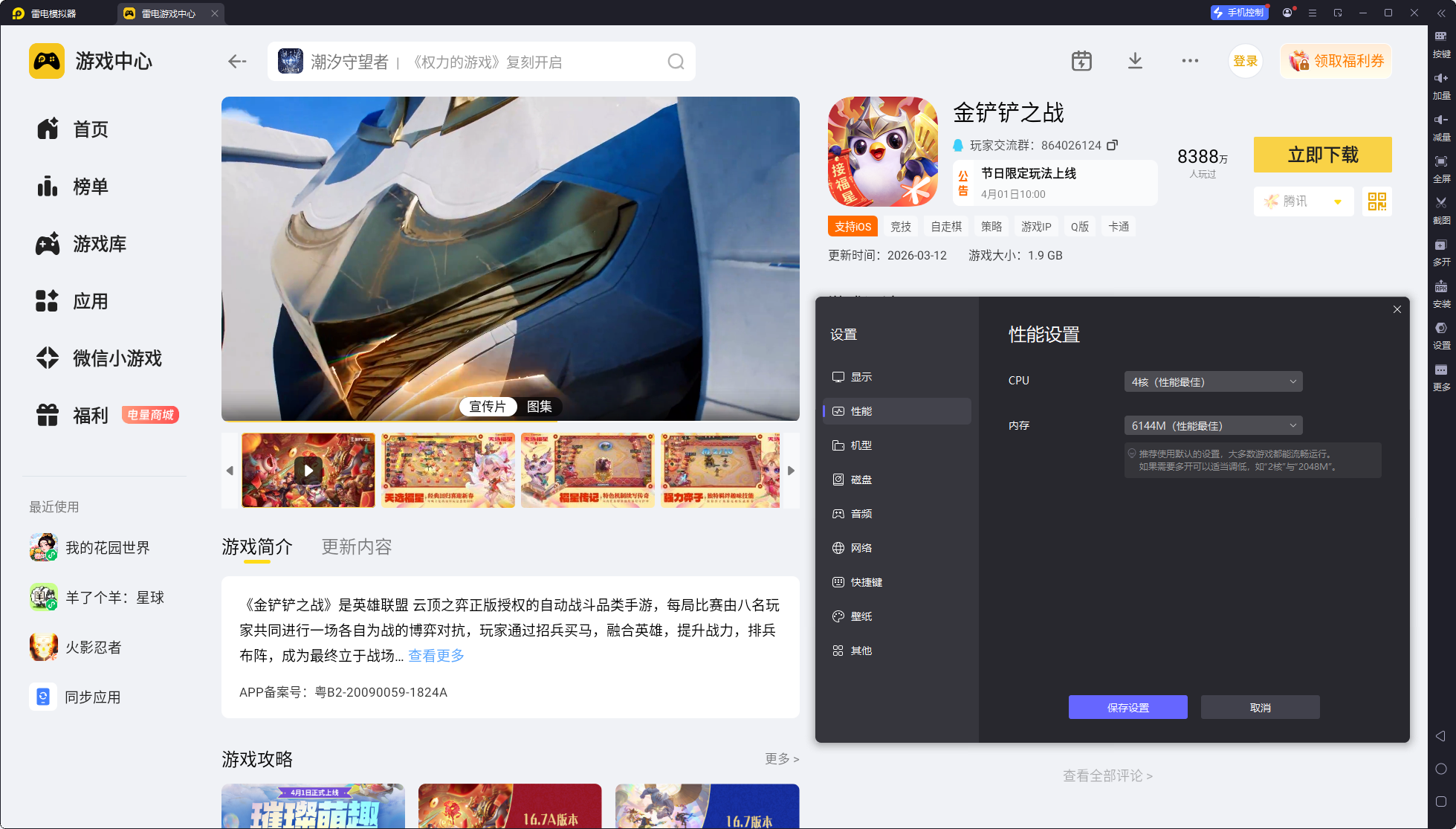Open the 查看更多 link
The height and width of the screenshot is (829, 1456).
pyautogui.click(x=436, y=656)
